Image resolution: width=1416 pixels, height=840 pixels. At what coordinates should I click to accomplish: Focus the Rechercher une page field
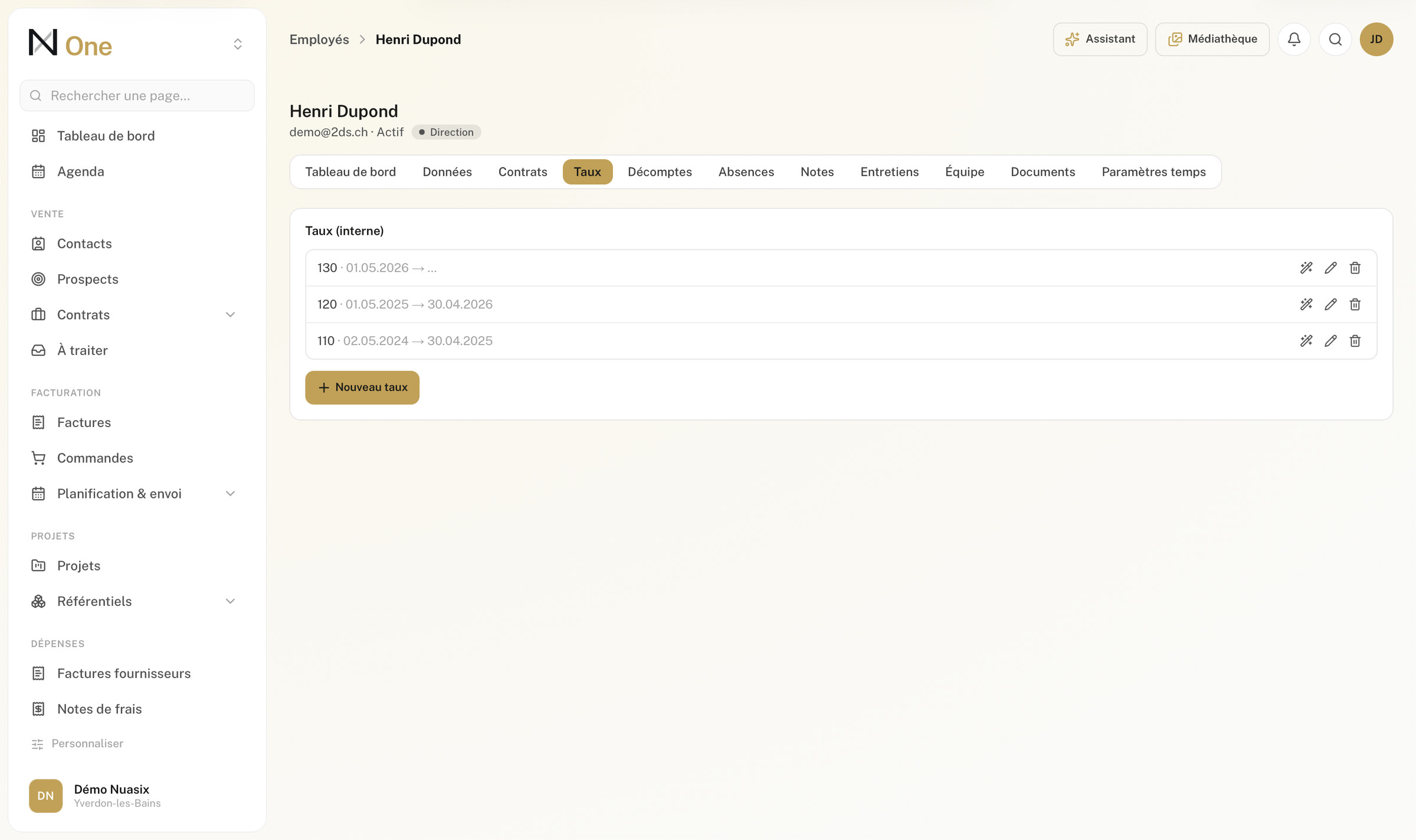point(137,96)
